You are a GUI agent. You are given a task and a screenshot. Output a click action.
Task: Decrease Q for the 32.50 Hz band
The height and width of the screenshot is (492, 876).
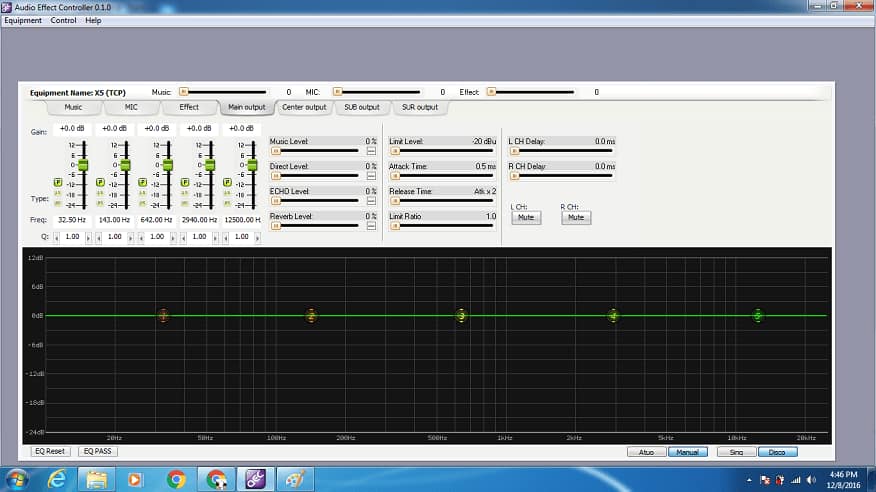(56, 238)
